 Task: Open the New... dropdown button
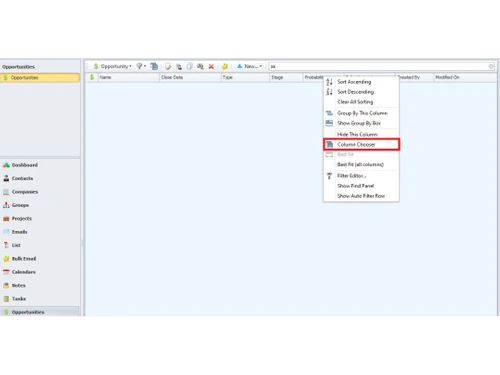(249, 66)
